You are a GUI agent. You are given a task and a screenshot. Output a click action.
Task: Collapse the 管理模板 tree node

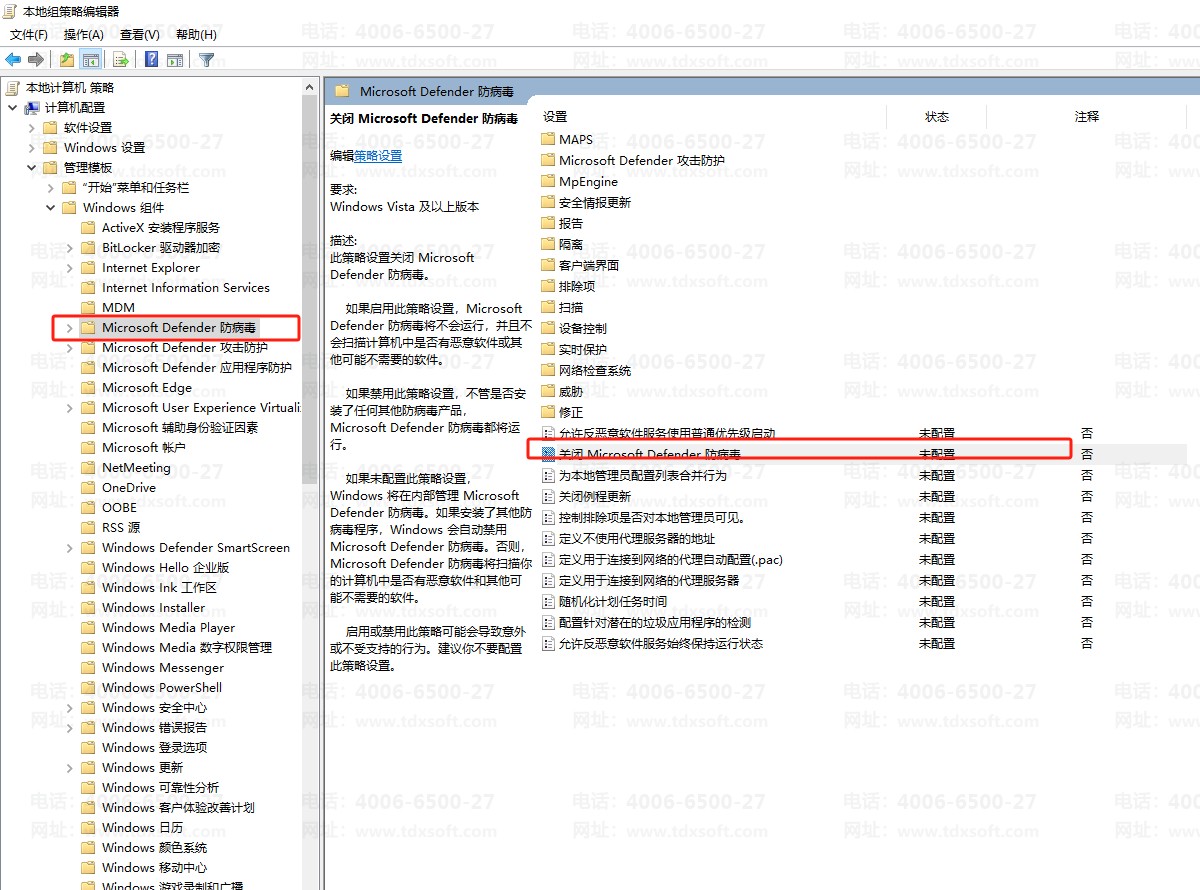click(x=31, y=168)
